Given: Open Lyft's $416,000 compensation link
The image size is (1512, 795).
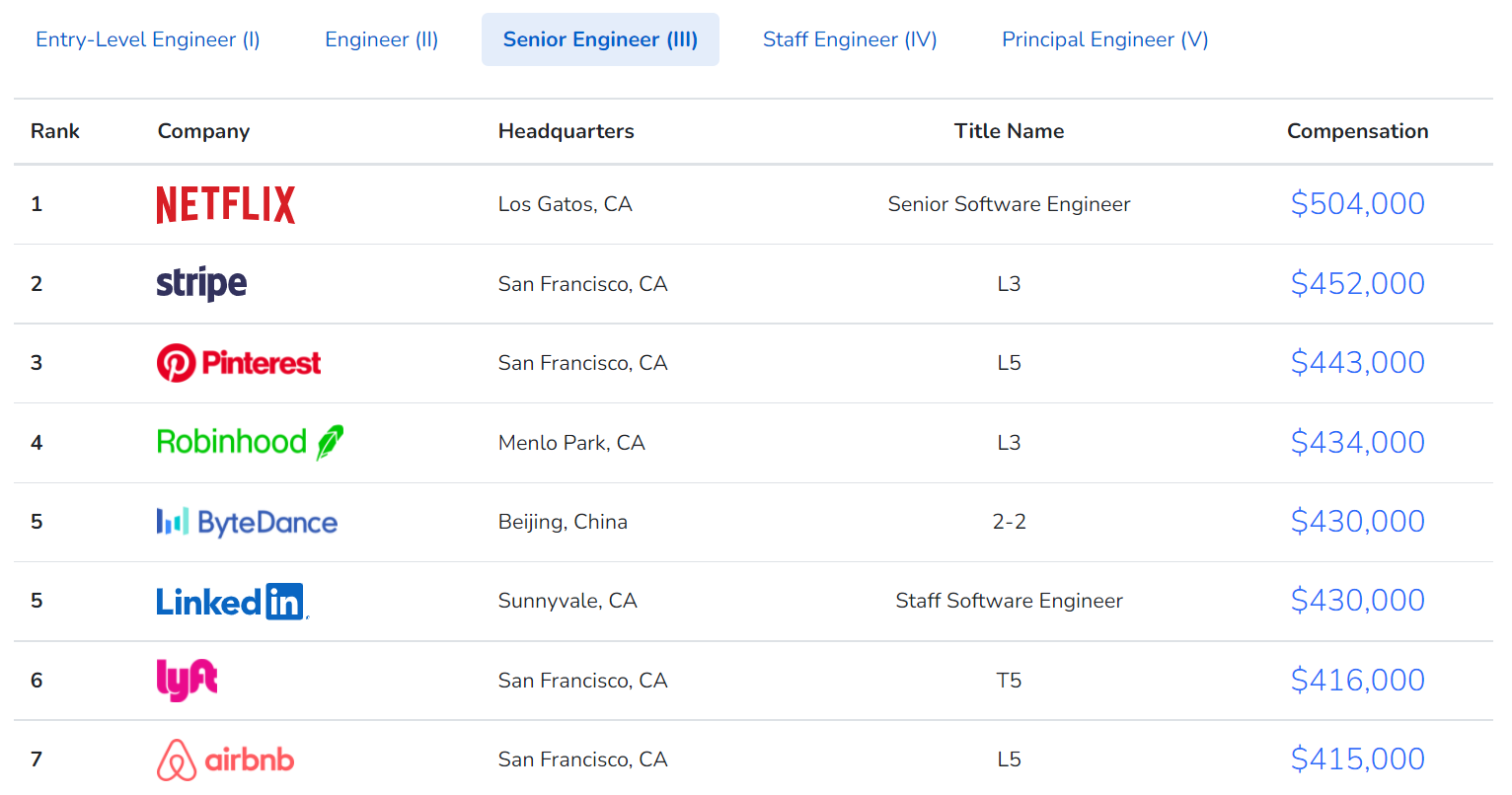Looking at the screenshot, I should 1357,681.
